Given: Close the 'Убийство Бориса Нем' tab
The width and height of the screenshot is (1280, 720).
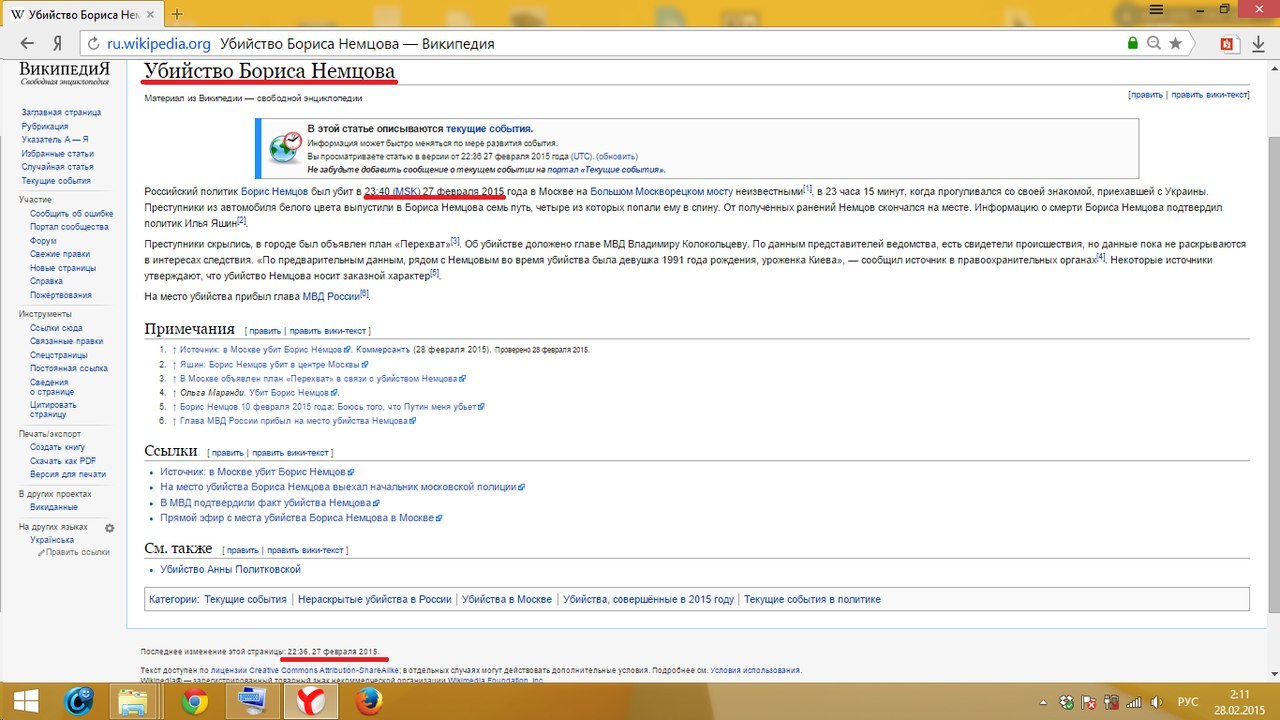Looking at the screenshot, I should (x=152, y=15).
